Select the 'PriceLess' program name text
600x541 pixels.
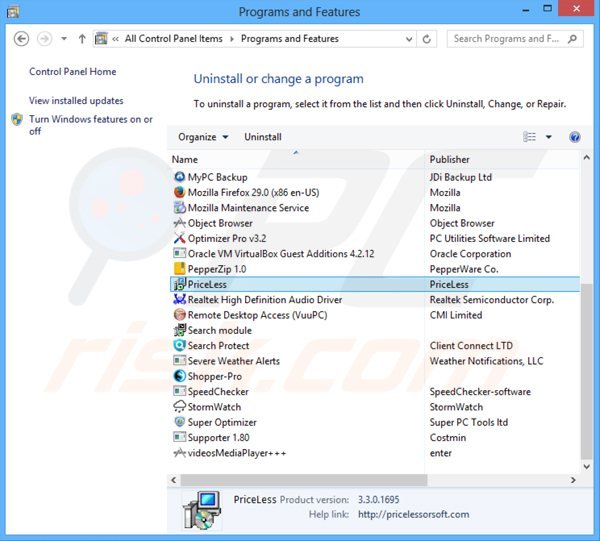coord(207,284)
